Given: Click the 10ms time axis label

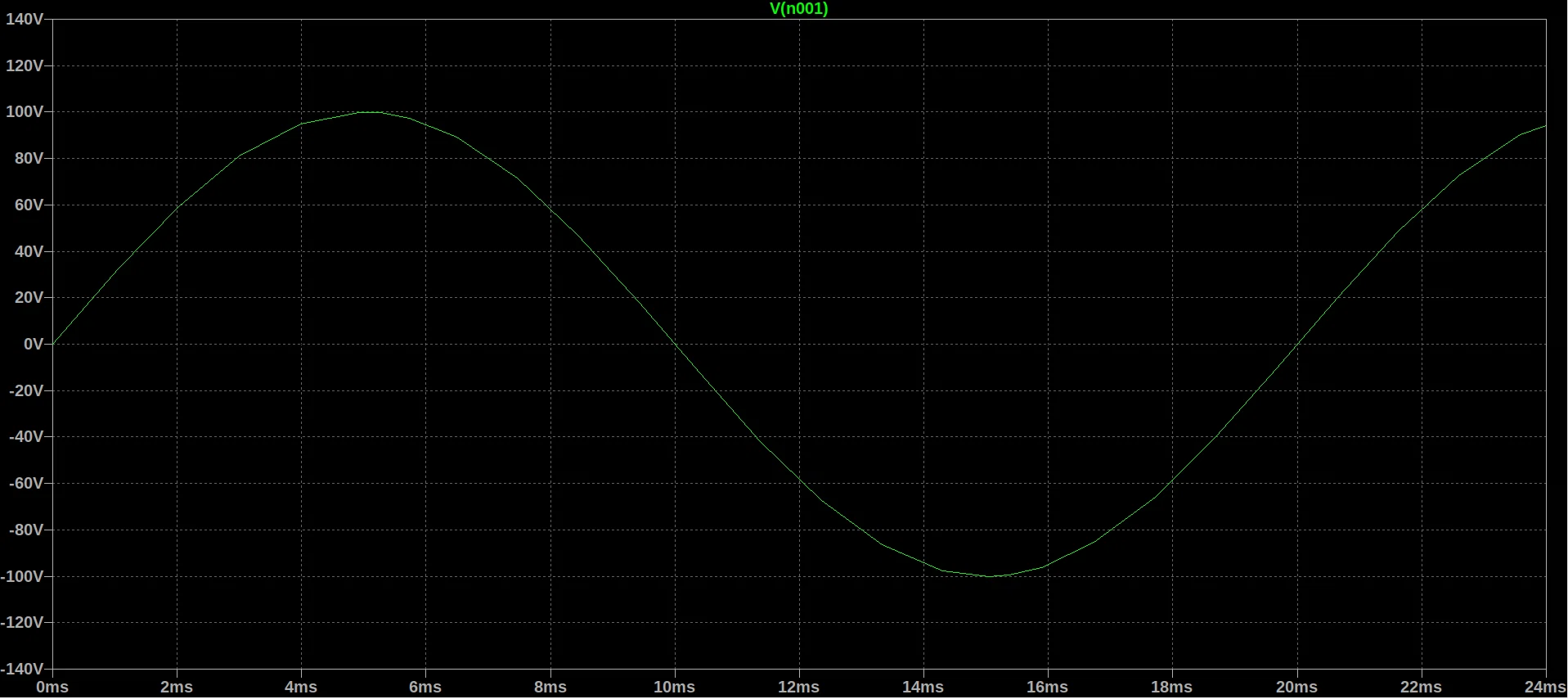Looking at the screenshot, I should (674, 688).
